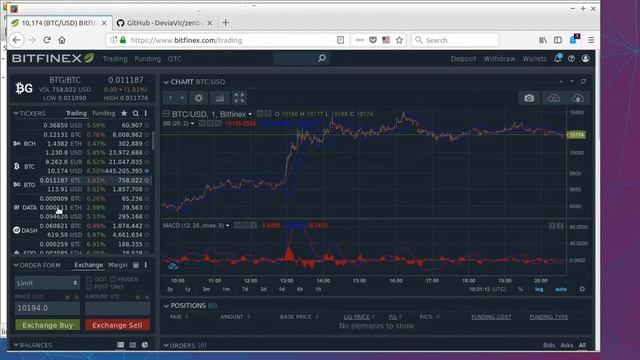This screenshot has height=360, width=640.
Task: Open Bitfinex account profile icon
Action: pyautogui.click(x=585, y=59)
